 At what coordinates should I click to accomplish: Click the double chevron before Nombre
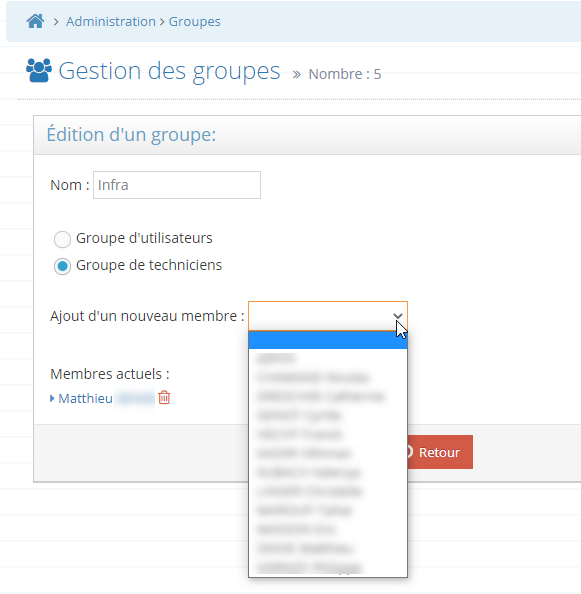click(x=297, y=74)
